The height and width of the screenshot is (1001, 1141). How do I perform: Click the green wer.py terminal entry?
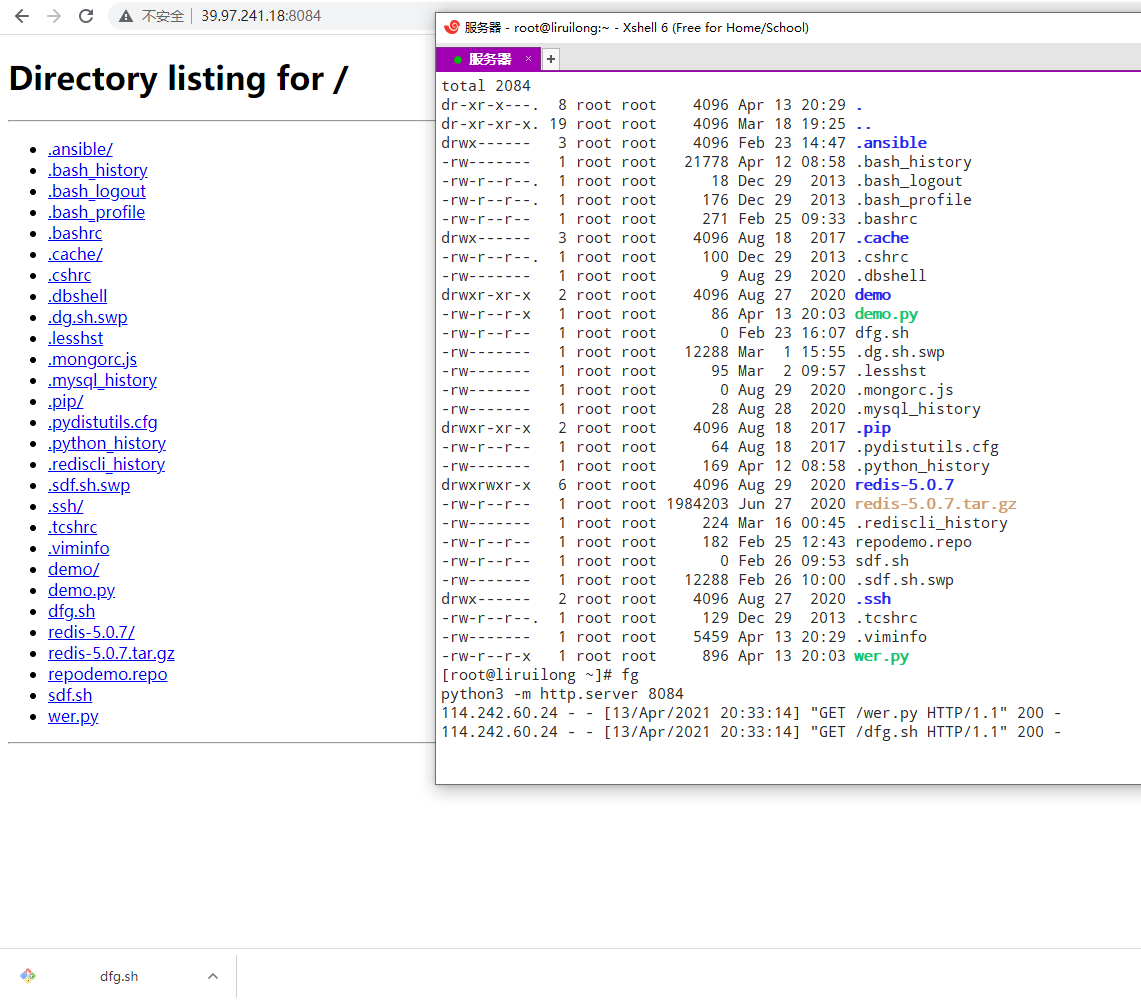click(x=881, y=656)
